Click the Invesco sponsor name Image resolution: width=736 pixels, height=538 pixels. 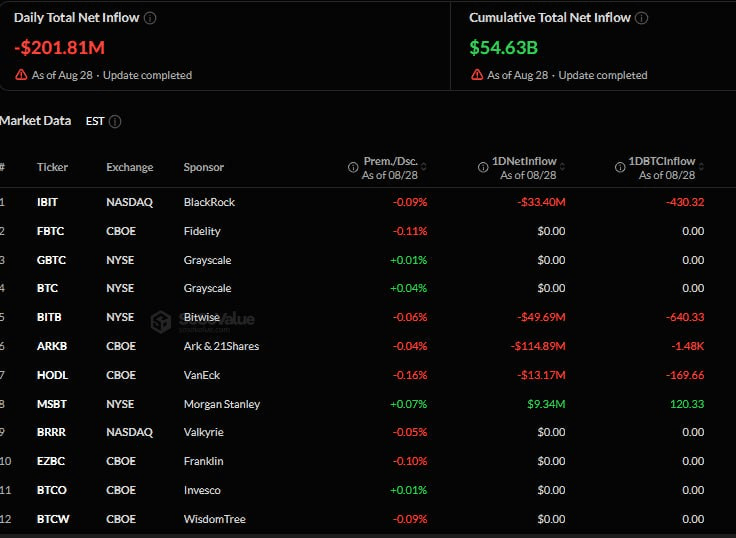click(x=202, y=490)
